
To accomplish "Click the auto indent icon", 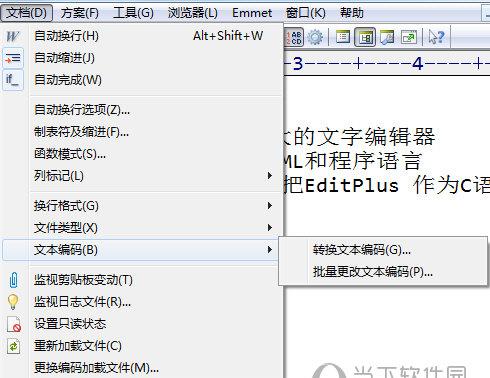I will point(13,58).
